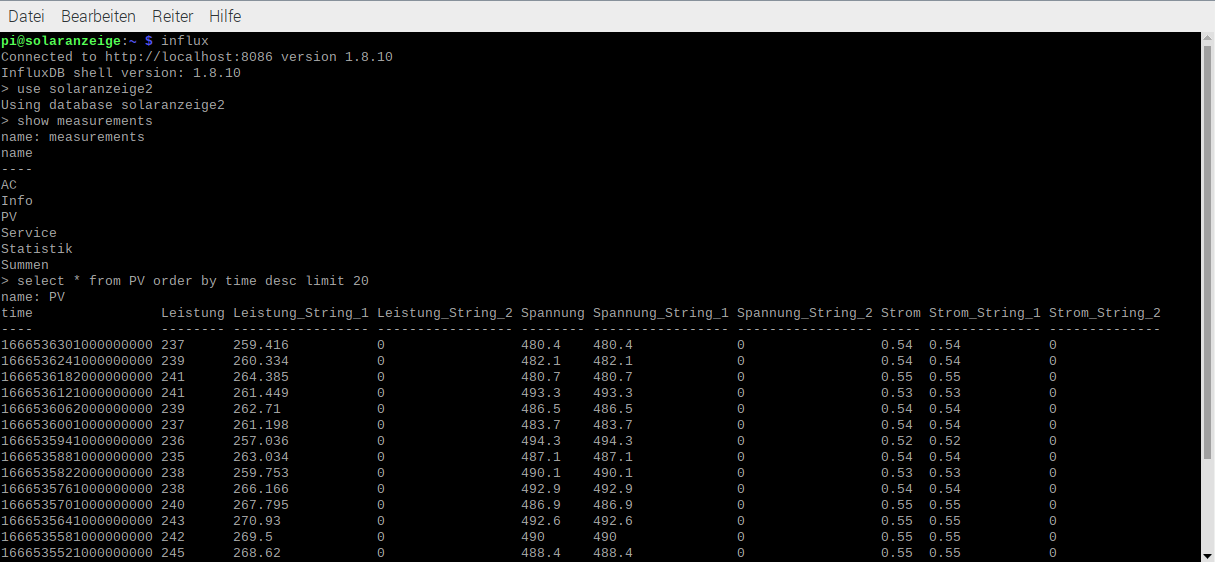Click the Service measurement name
The width and height of the screenshot is (1215, 562).
coord(29,233)
